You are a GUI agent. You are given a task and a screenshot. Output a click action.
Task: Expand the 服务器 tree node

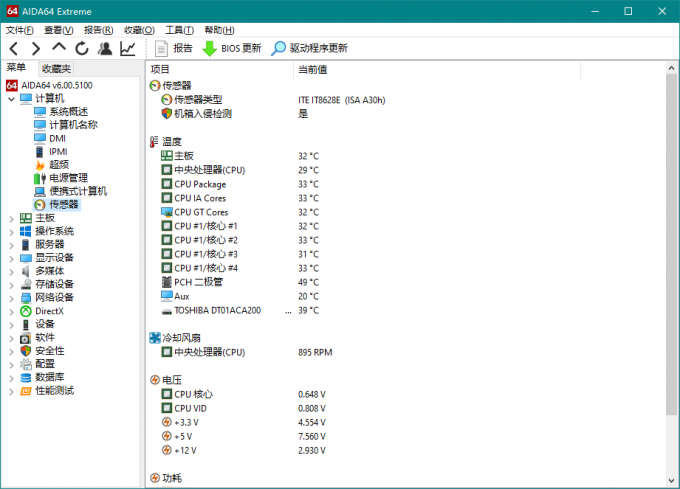[x=11, y=246]
